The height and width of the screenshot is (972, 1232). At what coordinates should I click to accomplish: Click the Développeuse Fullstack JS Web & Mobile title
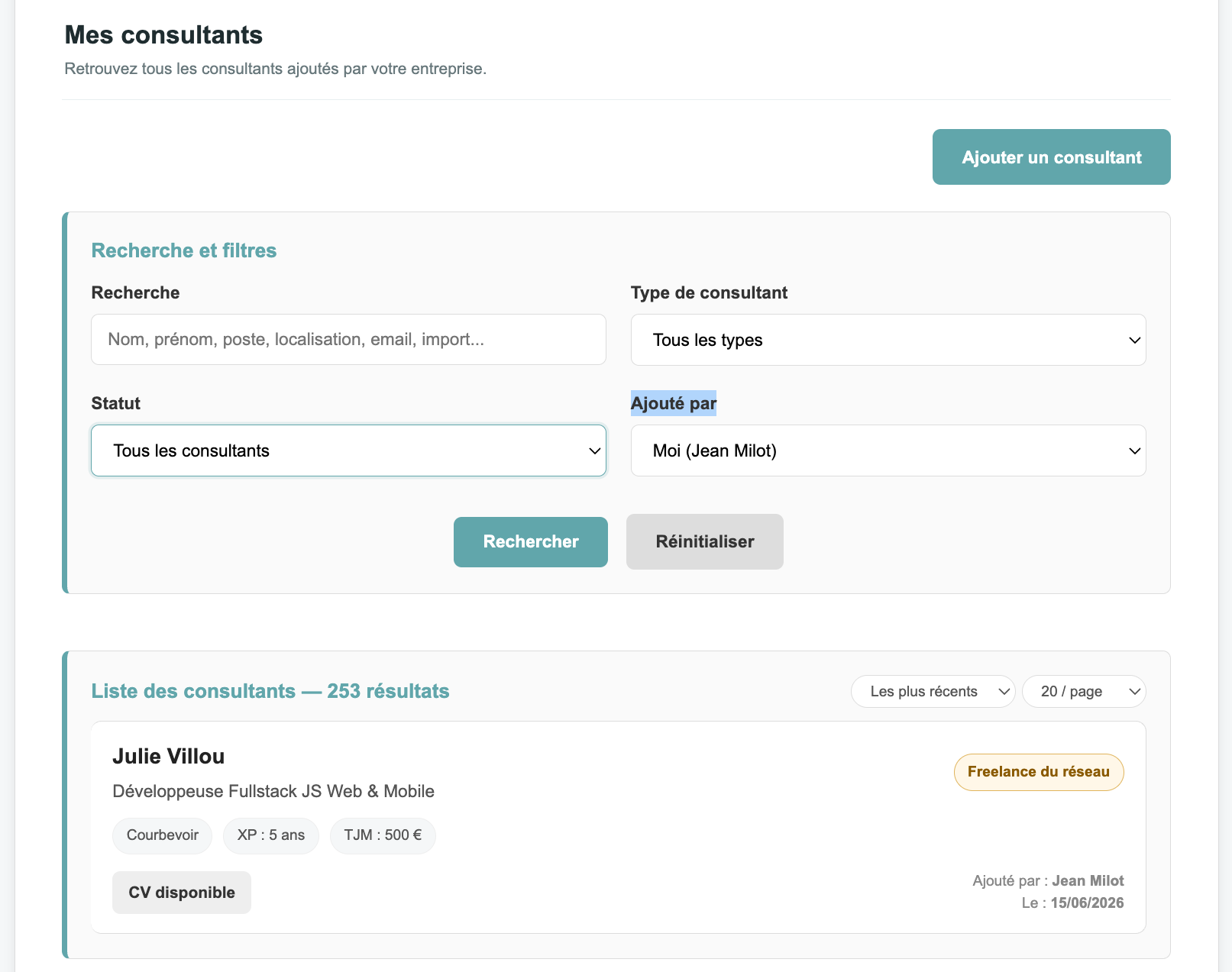[273, 792]
